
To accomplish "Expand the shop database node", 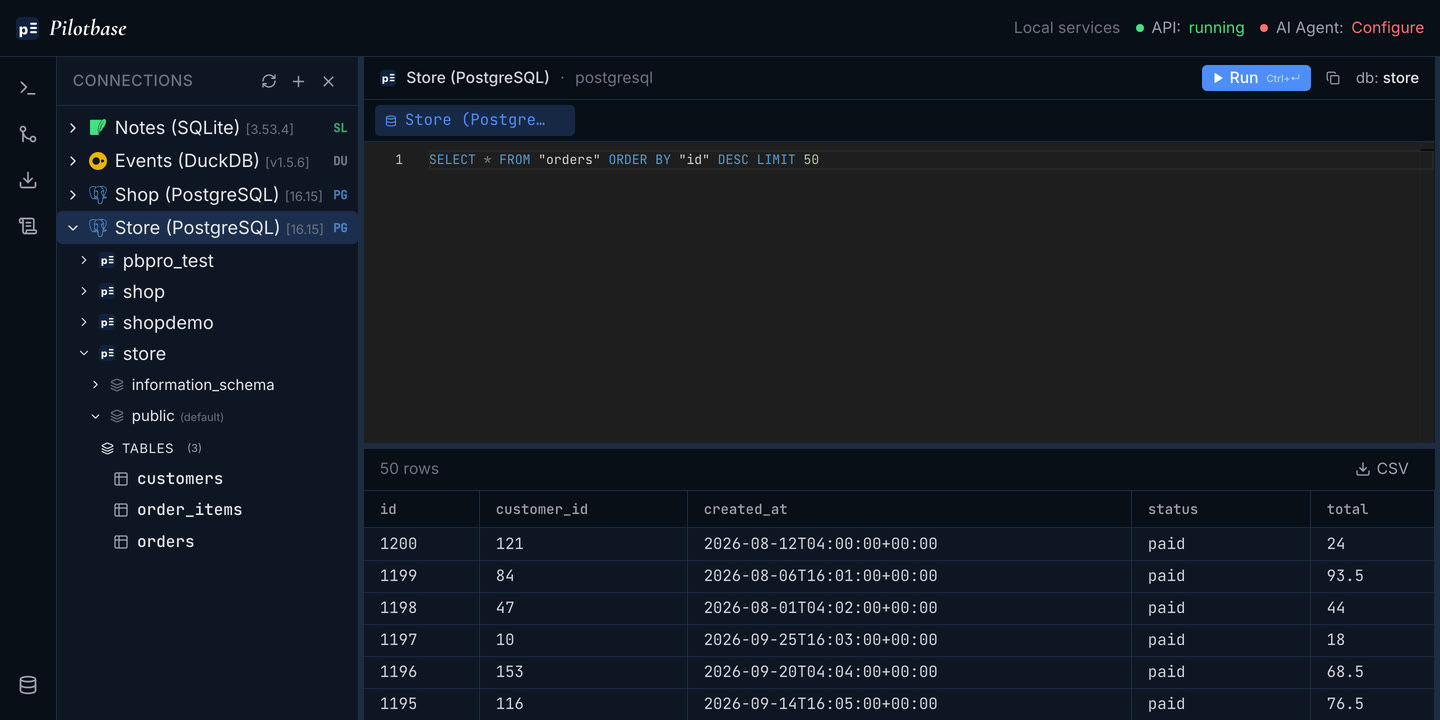I will point(84,292).
